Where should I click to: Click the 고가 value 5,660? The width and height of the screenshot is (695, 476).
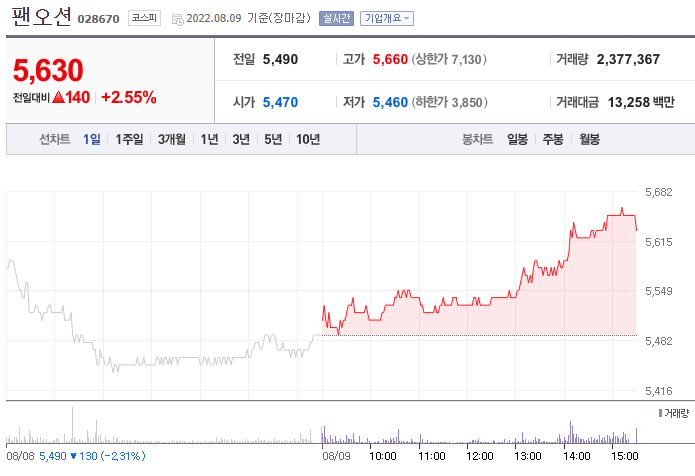pyautogui.click(x=390, y=59)
